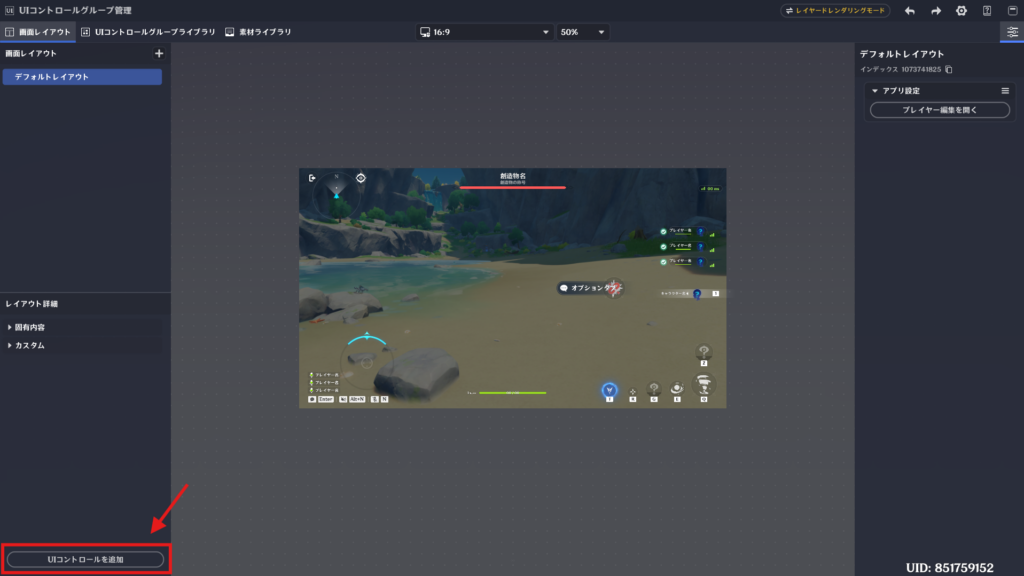This screenshot has width=1024, height=576.
Task: Click the UI icon in the title bar
Action: [9, 10]
